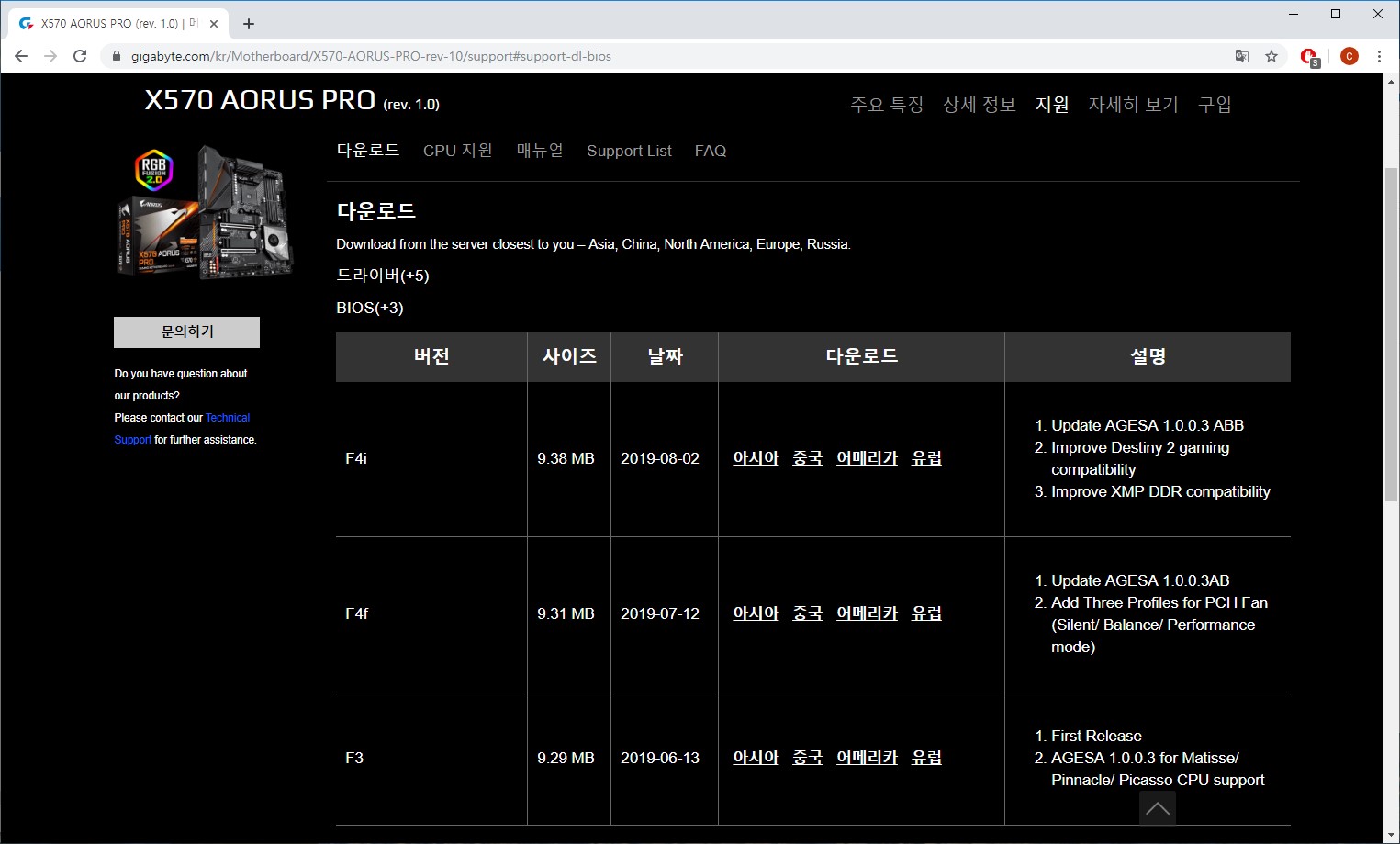View site security lock info
The height and width of the screenshot is (844, 1400).
click(x=116, y=56)
